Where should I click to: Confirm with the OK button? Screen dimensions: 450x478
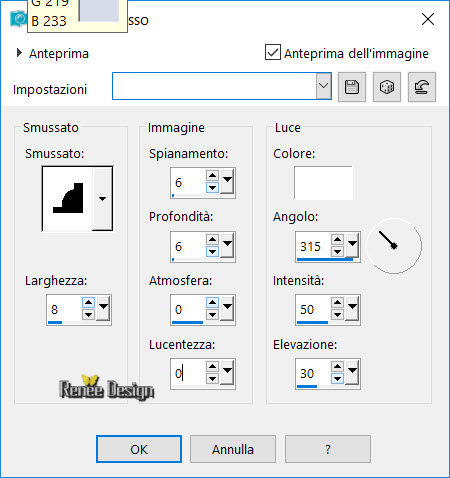point(139,449)
